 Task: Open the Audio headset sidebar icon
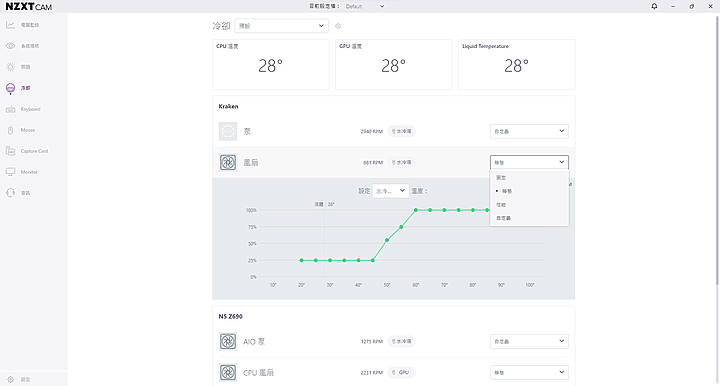11,193
